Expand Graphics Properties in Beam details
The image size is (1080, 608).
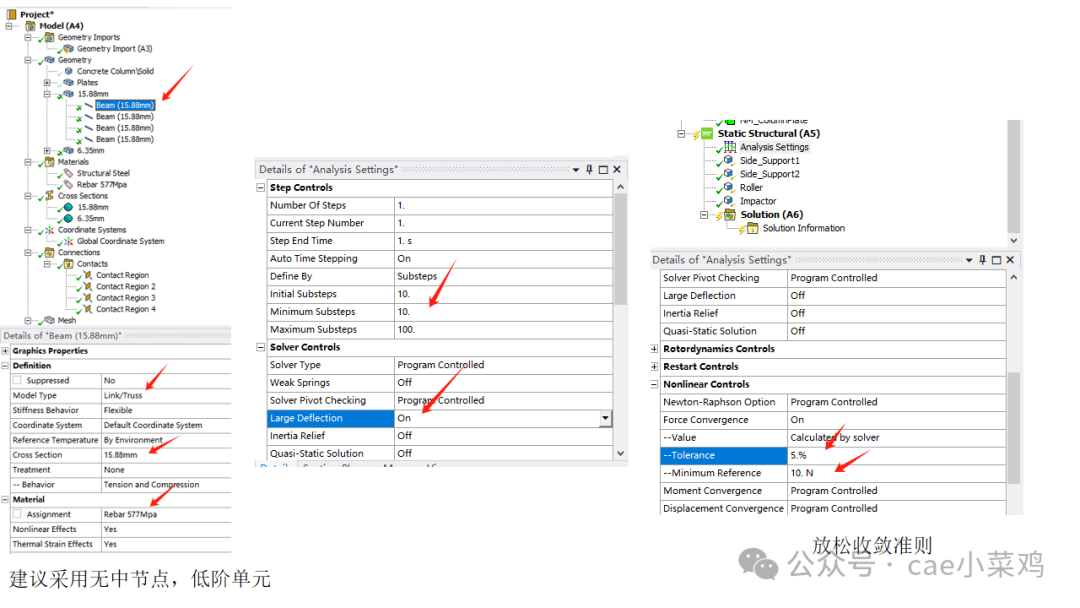[6, 350]
